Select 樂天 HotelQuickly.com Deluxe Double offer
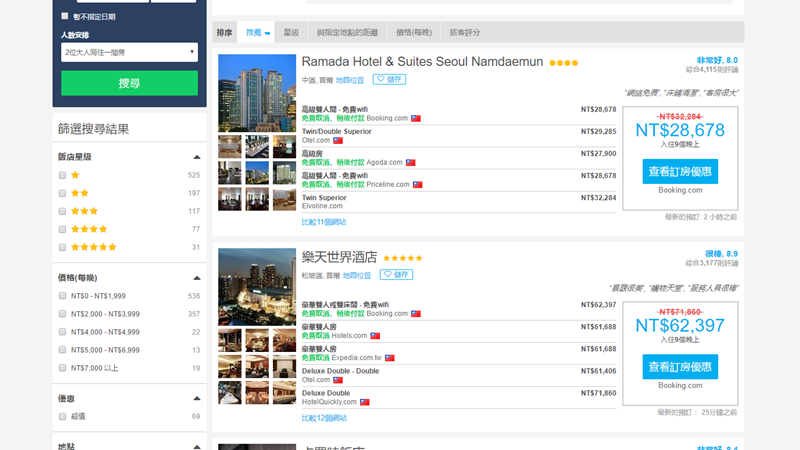800x450 pixels. (x=459, y=397)
